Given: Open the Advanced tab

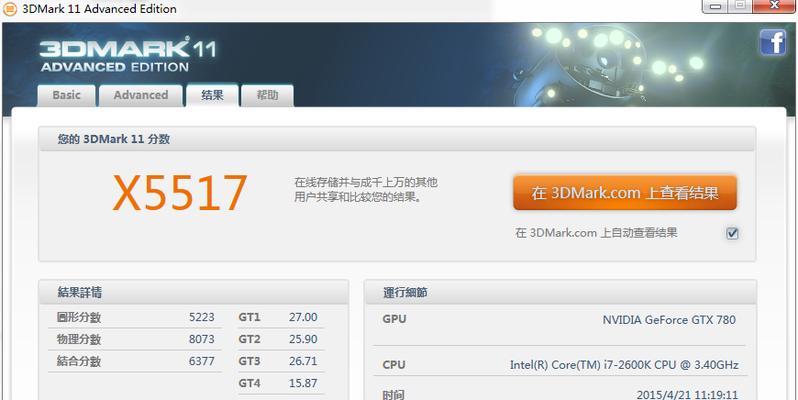Looking at the screenshot, I should click(141, 96).
